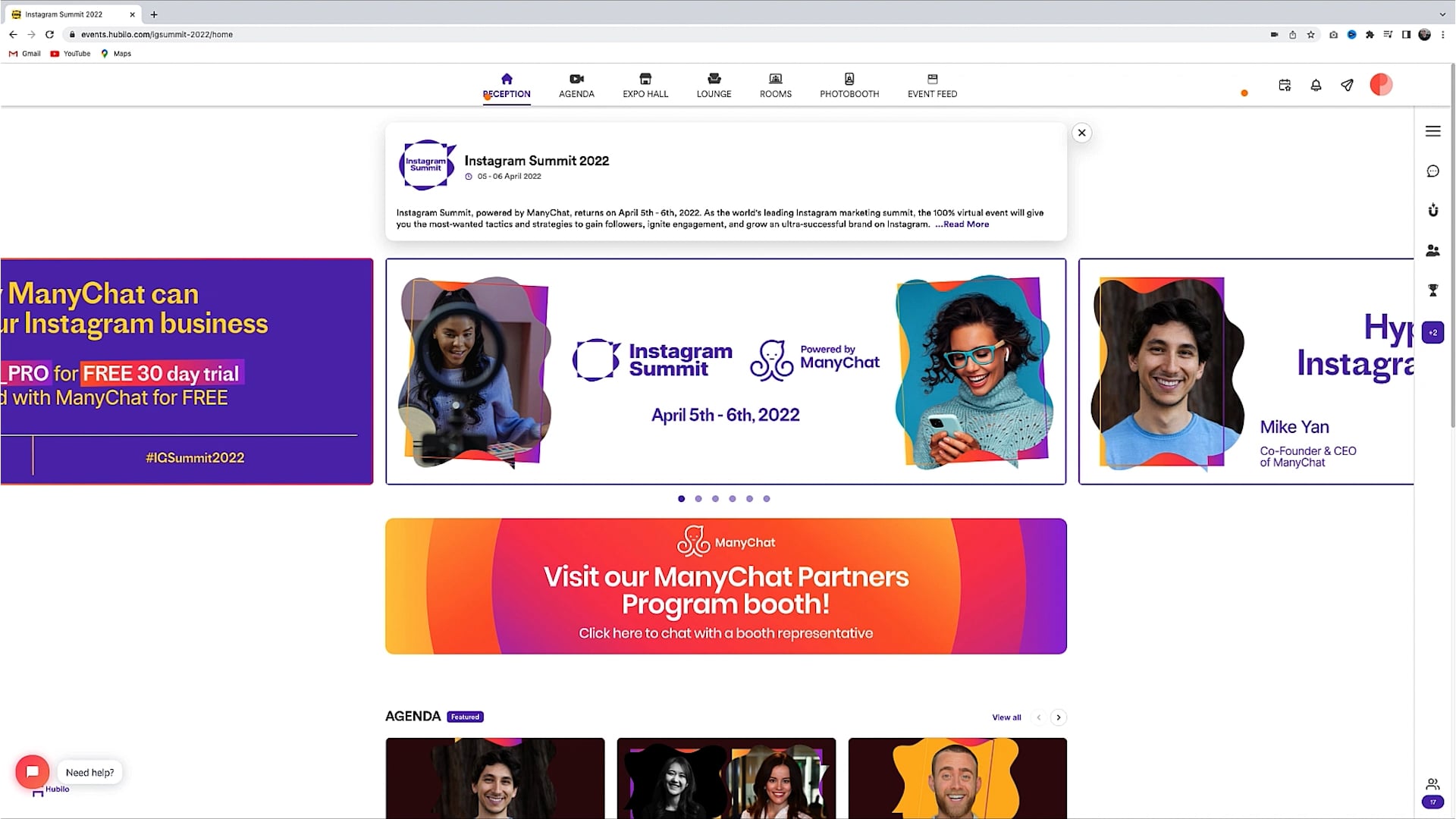This screenshot has width=1456, height=819.
Task: Click Read More in event description
Action: click(966, 224)
